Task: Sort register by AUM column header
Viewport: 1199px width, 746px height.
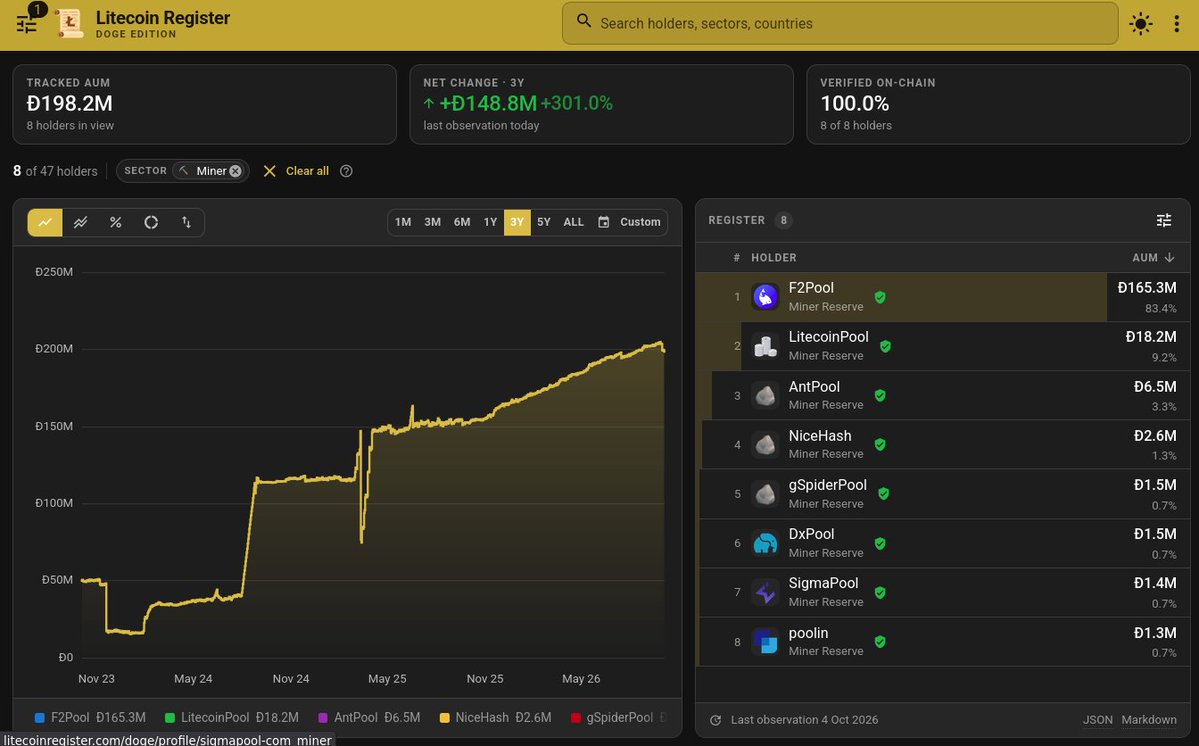Action: [x=1152, y=258]
